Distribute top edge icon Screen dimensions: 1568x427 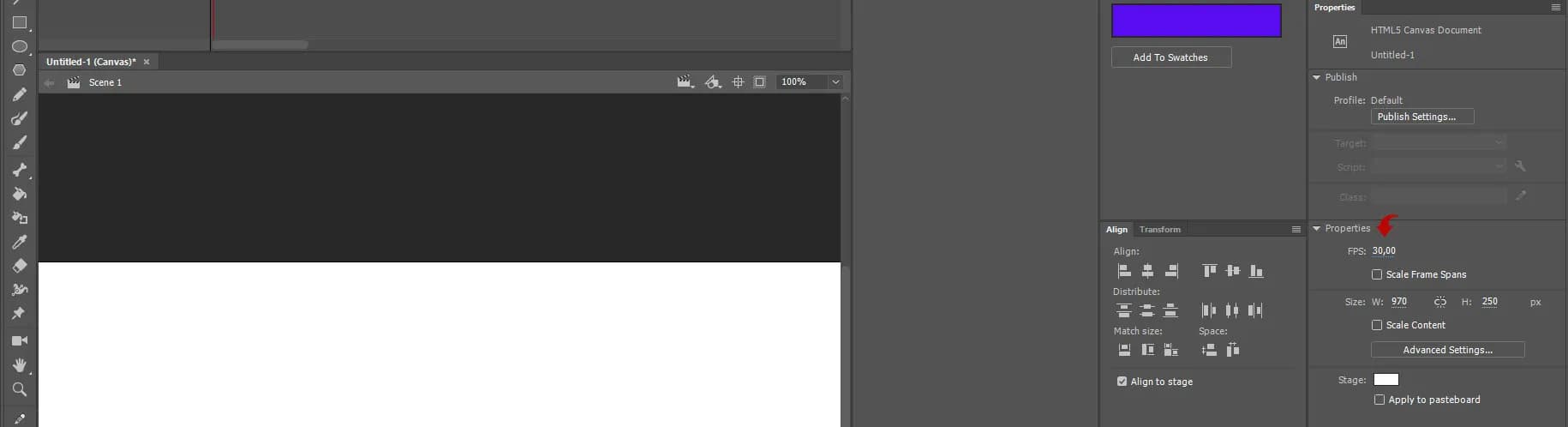click(1124, 310)
